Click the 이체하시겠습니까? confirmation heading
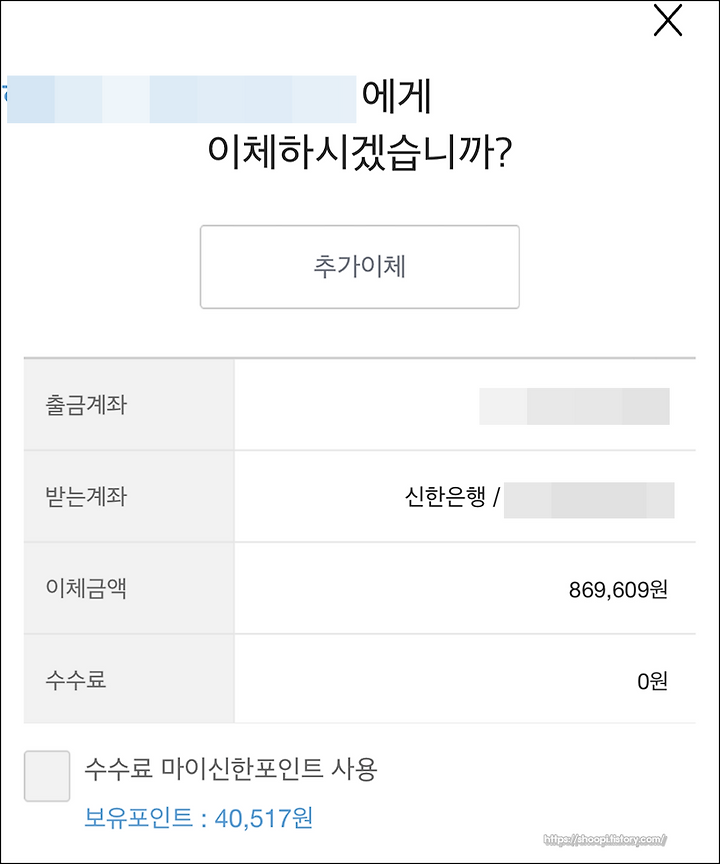The width and height of the screenshot is (720, 864). pos(360,152)
